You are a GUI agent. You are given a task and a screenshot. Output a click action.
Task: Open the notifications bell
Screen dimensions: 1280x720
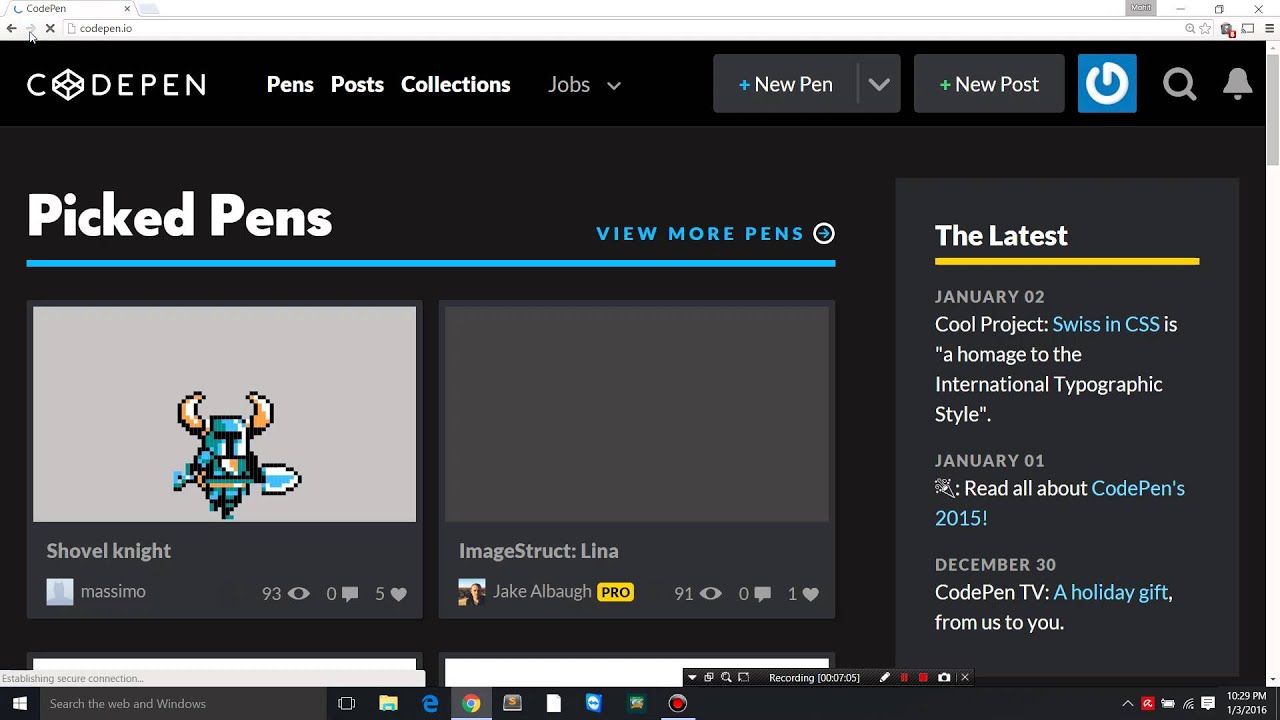1237,84
